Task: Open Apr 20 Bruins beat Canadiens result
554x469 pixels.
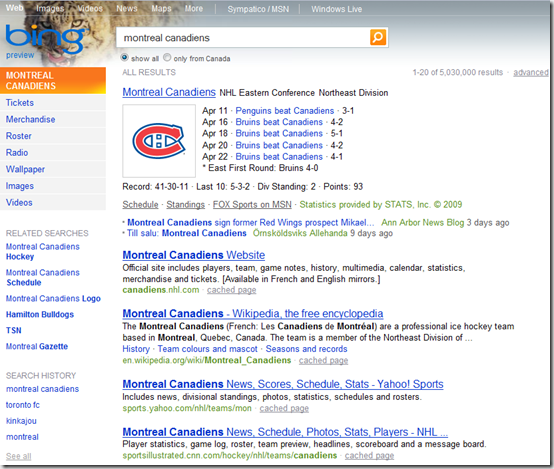Action: pyautogui.click(x=279, y=145)
